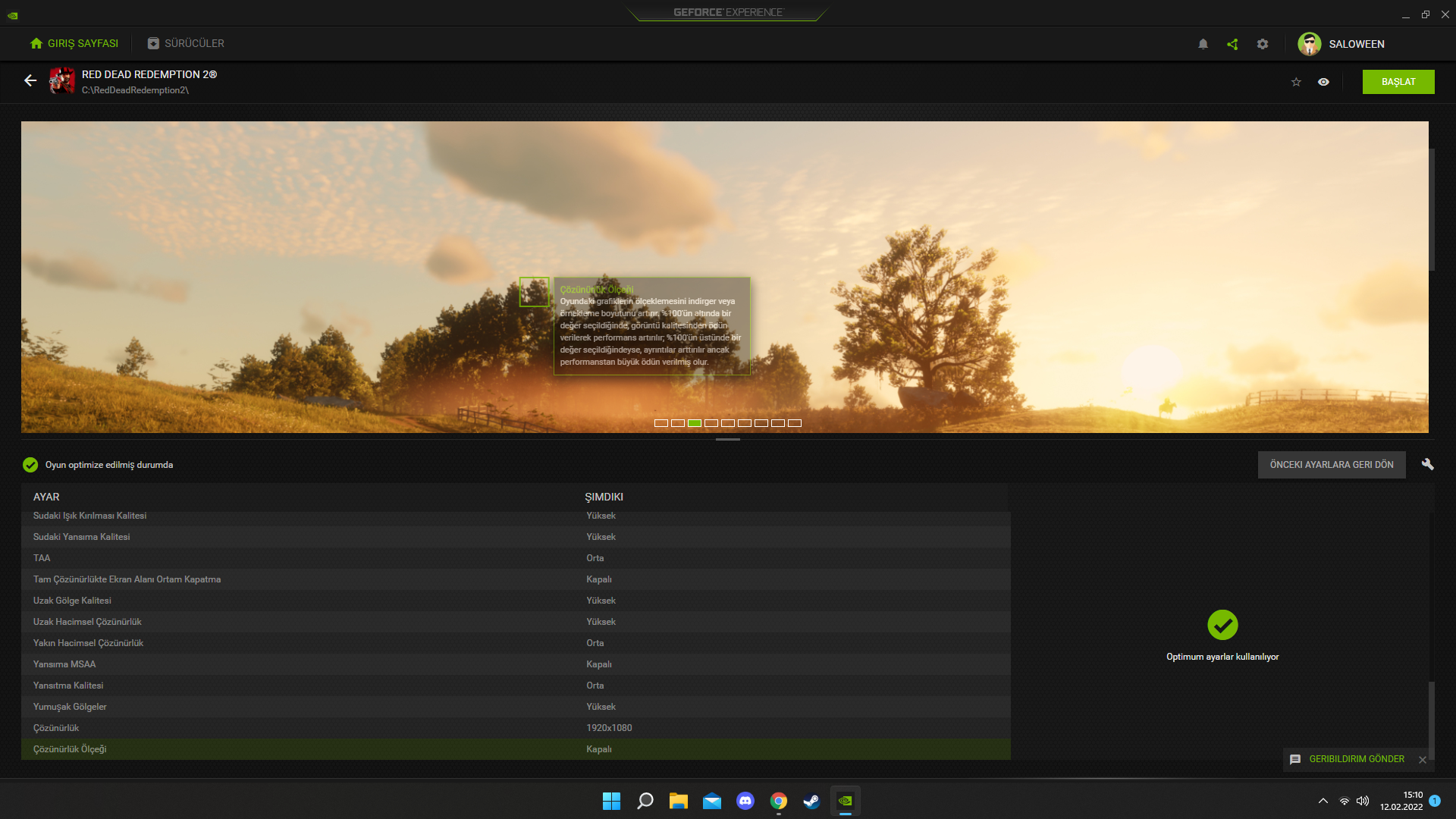
Task: Launch game with BAŞLAT button
Action: pos(1398,82)
